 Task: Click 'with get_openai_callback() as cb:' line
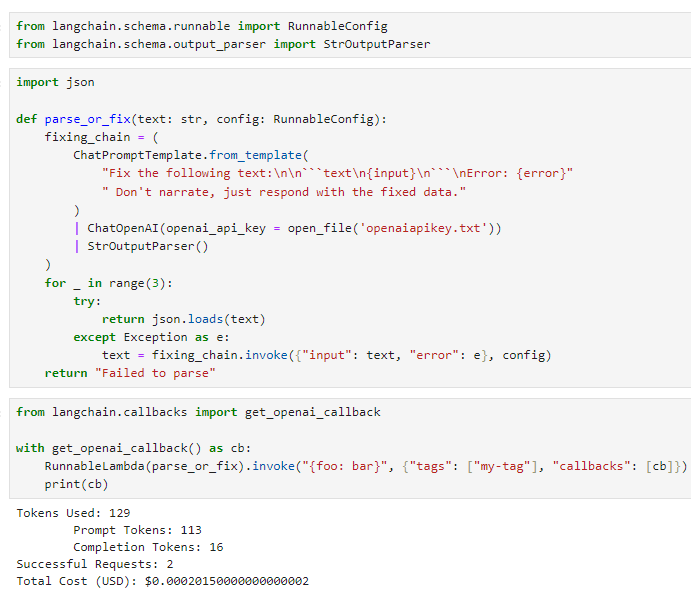134,448
